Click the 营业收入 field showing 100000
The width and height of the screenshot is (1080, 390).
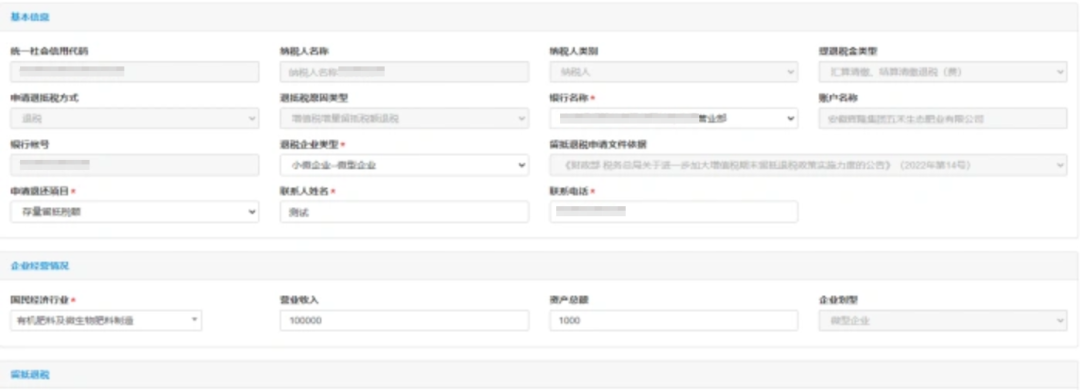point(404,320)
